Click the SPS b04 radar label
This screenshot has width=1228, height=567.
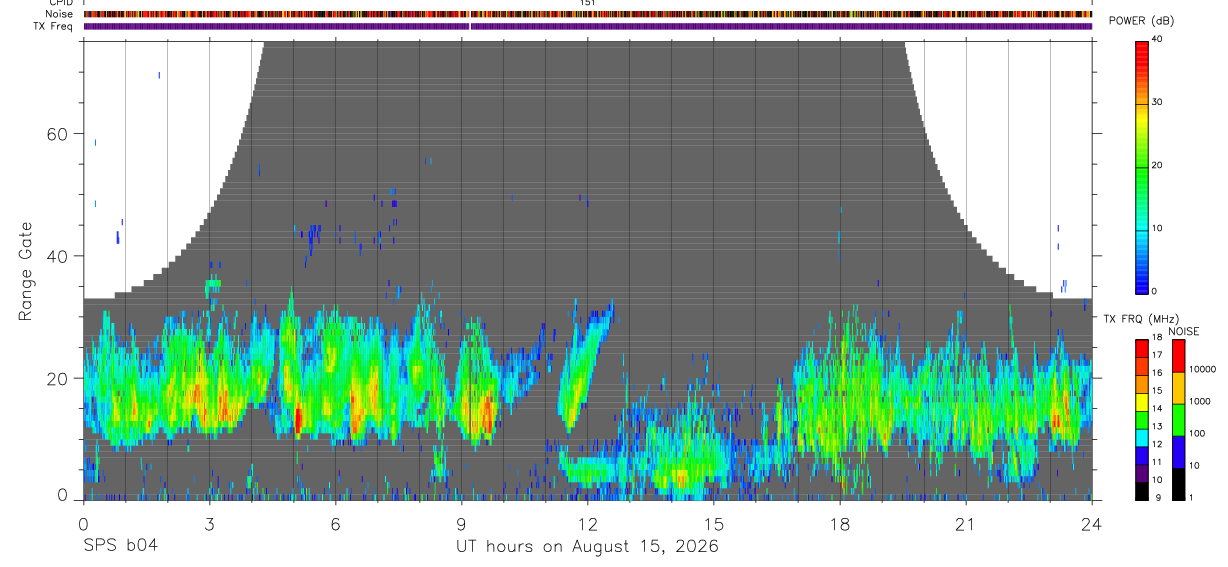119,546
